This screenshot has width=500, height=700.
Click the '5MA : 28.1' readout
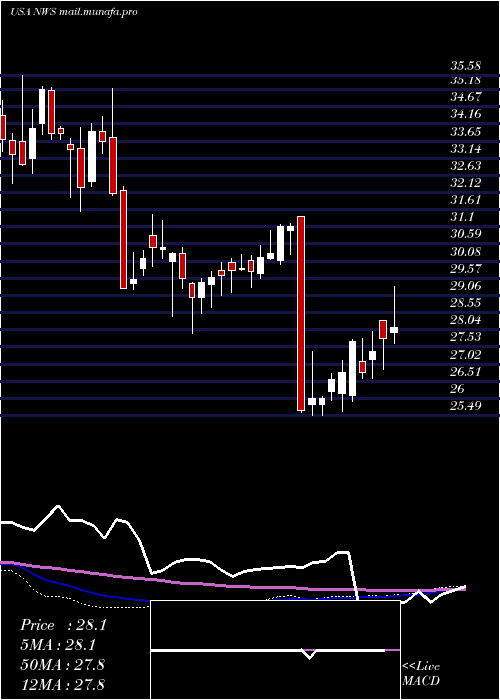point(58,645)
